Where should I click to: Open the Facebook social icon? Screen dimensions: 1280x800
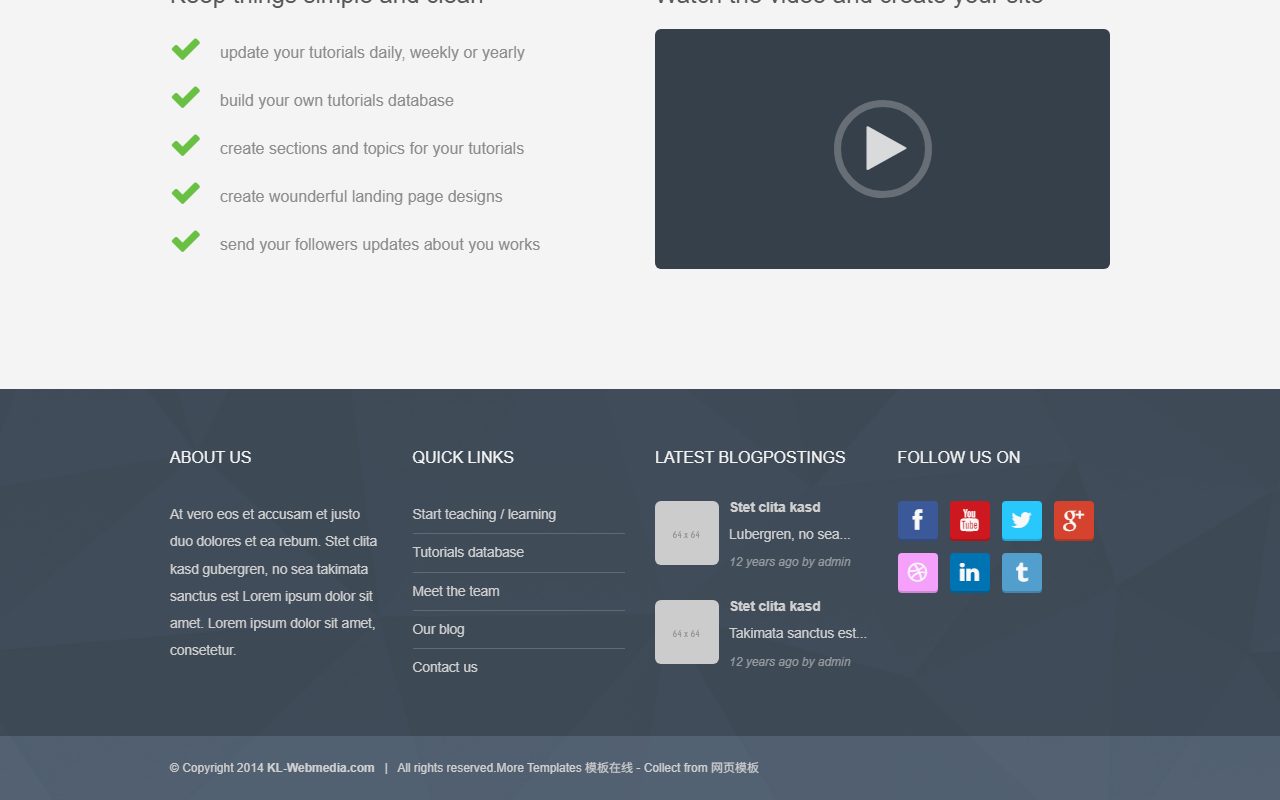click(918, 521)
